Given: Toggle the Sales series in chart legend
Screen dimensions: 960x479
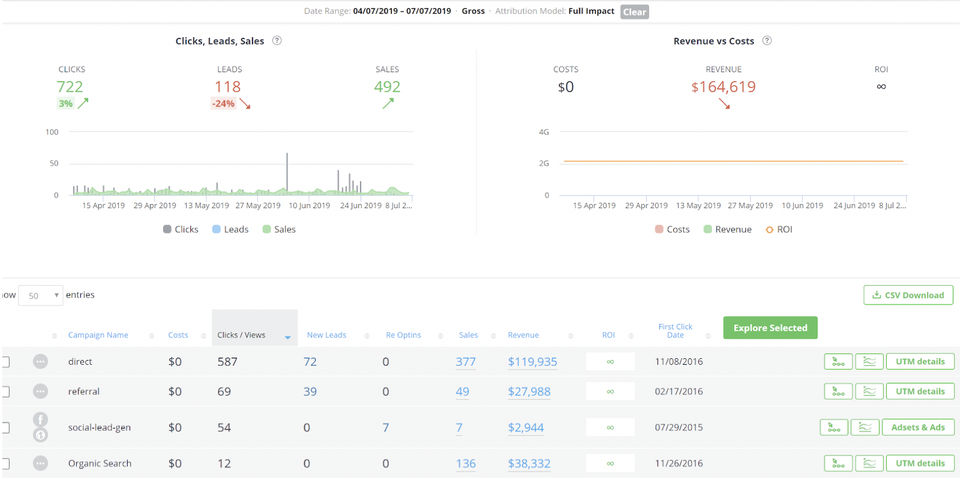Looking at the screenshot, I should (279, 229).
